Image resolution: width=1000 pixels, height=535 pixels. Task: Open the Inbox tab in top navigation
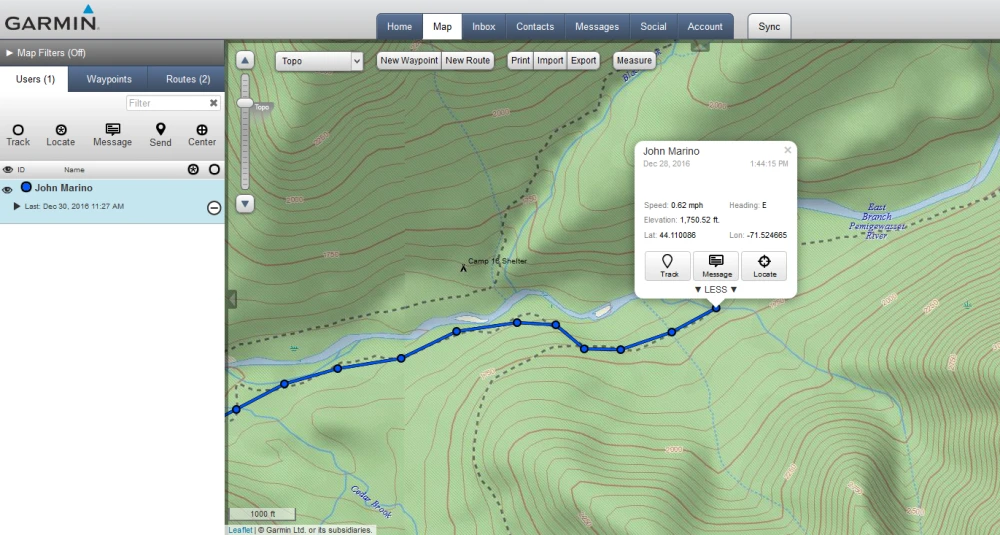point(484,27)
